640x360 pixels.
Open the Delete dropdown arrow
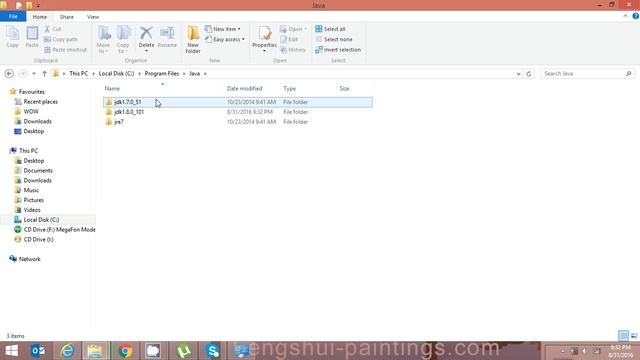146,51
